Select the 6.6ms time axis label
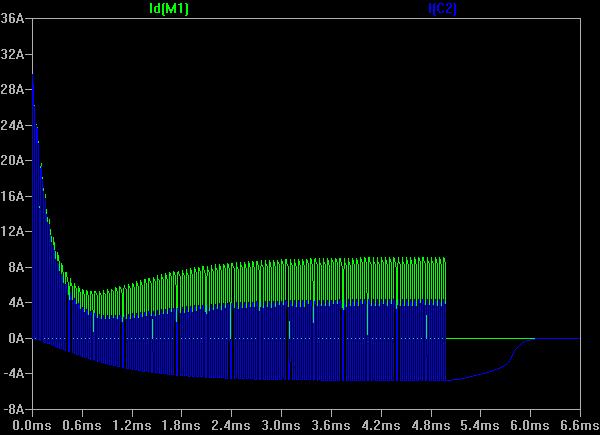Screen dimensions: 600x435 pyautogui.click(x=578, y=425)
